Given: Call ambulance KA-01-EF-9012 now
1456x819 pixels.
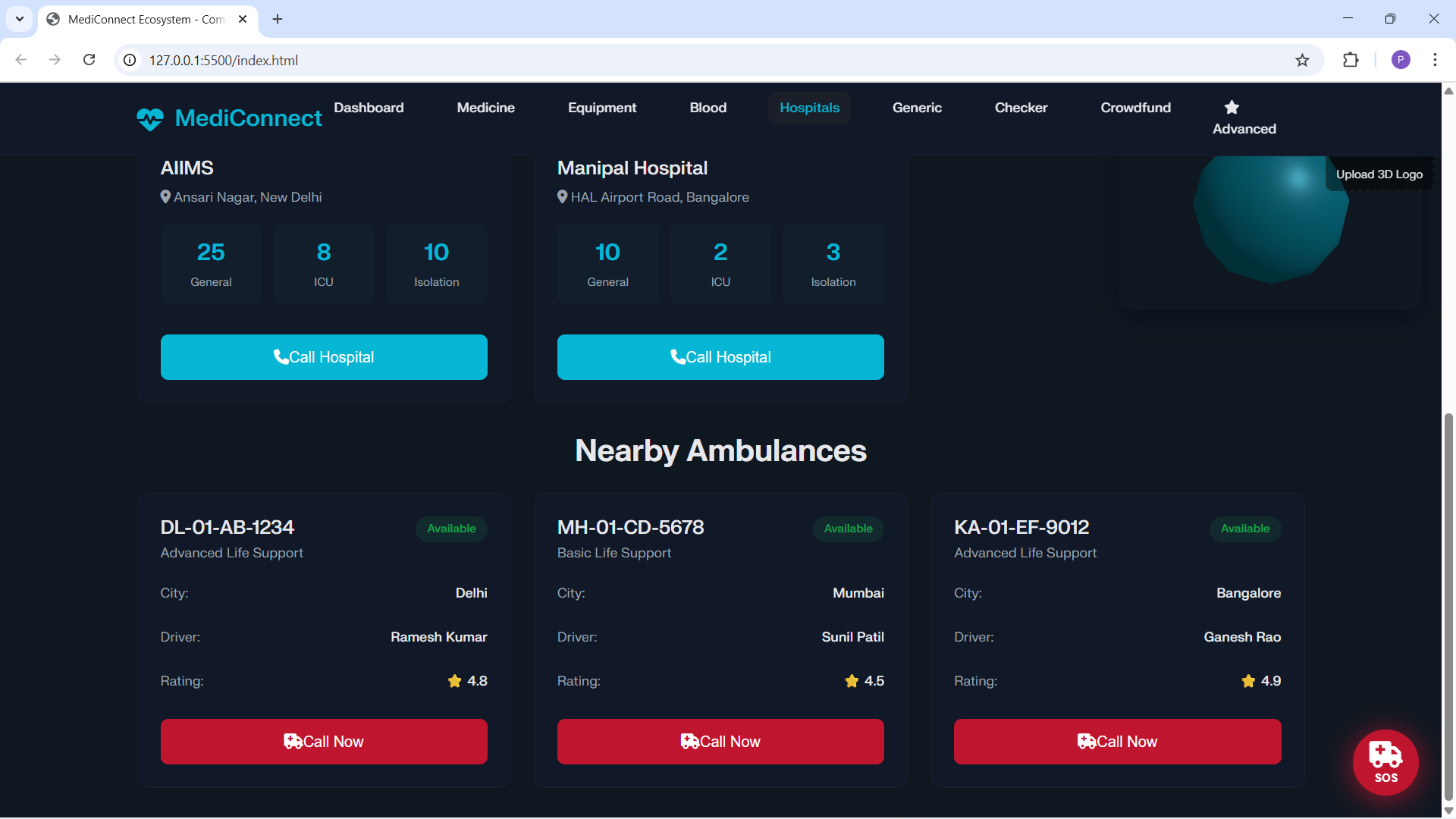Looking at the screenshot, I should tap(1117, 742).
